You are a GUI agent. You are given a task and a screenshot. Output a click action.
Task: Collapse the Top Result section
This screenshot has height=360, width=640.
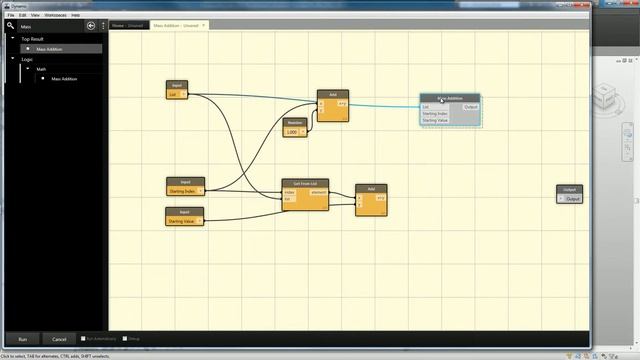tap(13, 38)
